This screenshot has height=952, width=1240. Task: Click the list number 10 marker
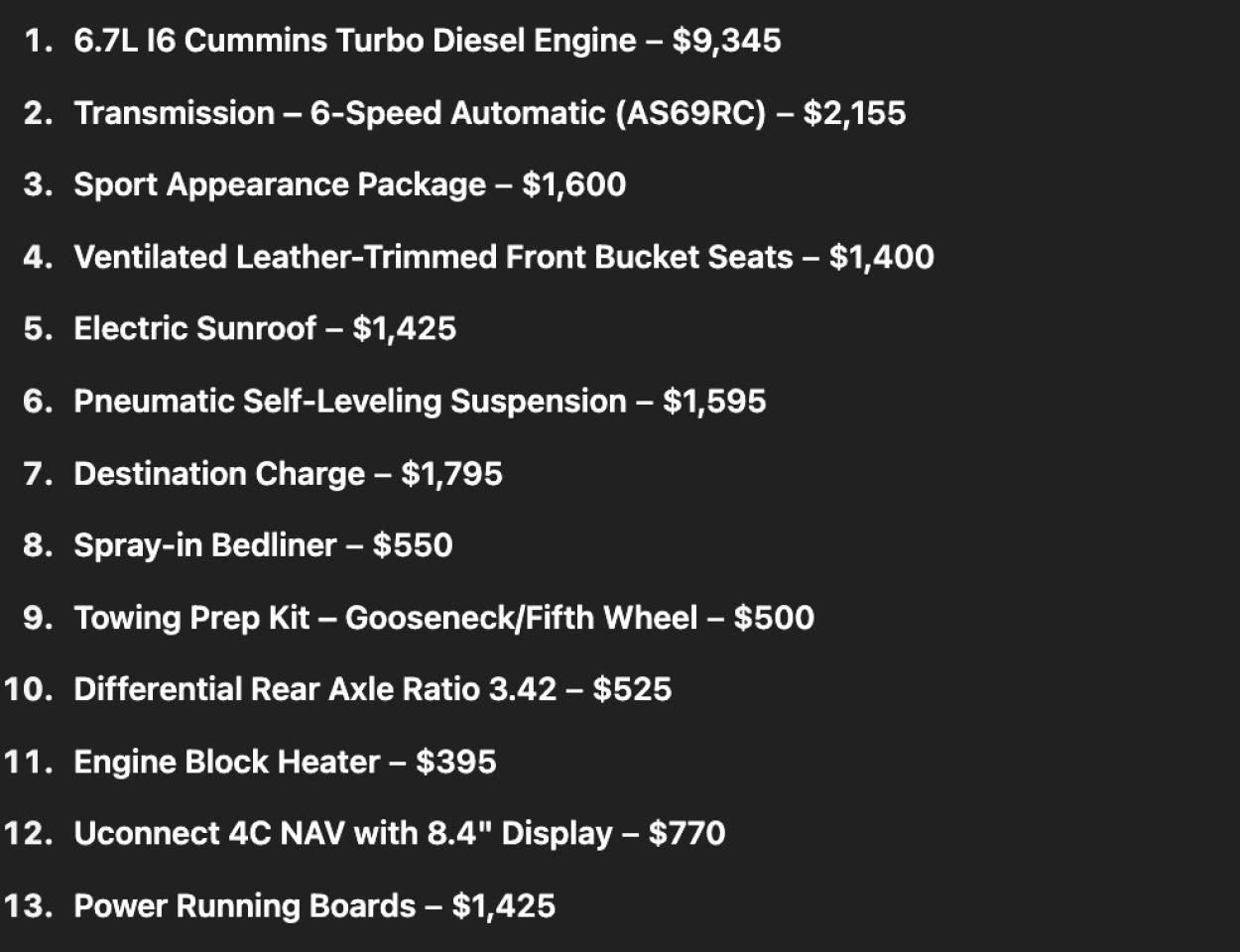(28, 689)
